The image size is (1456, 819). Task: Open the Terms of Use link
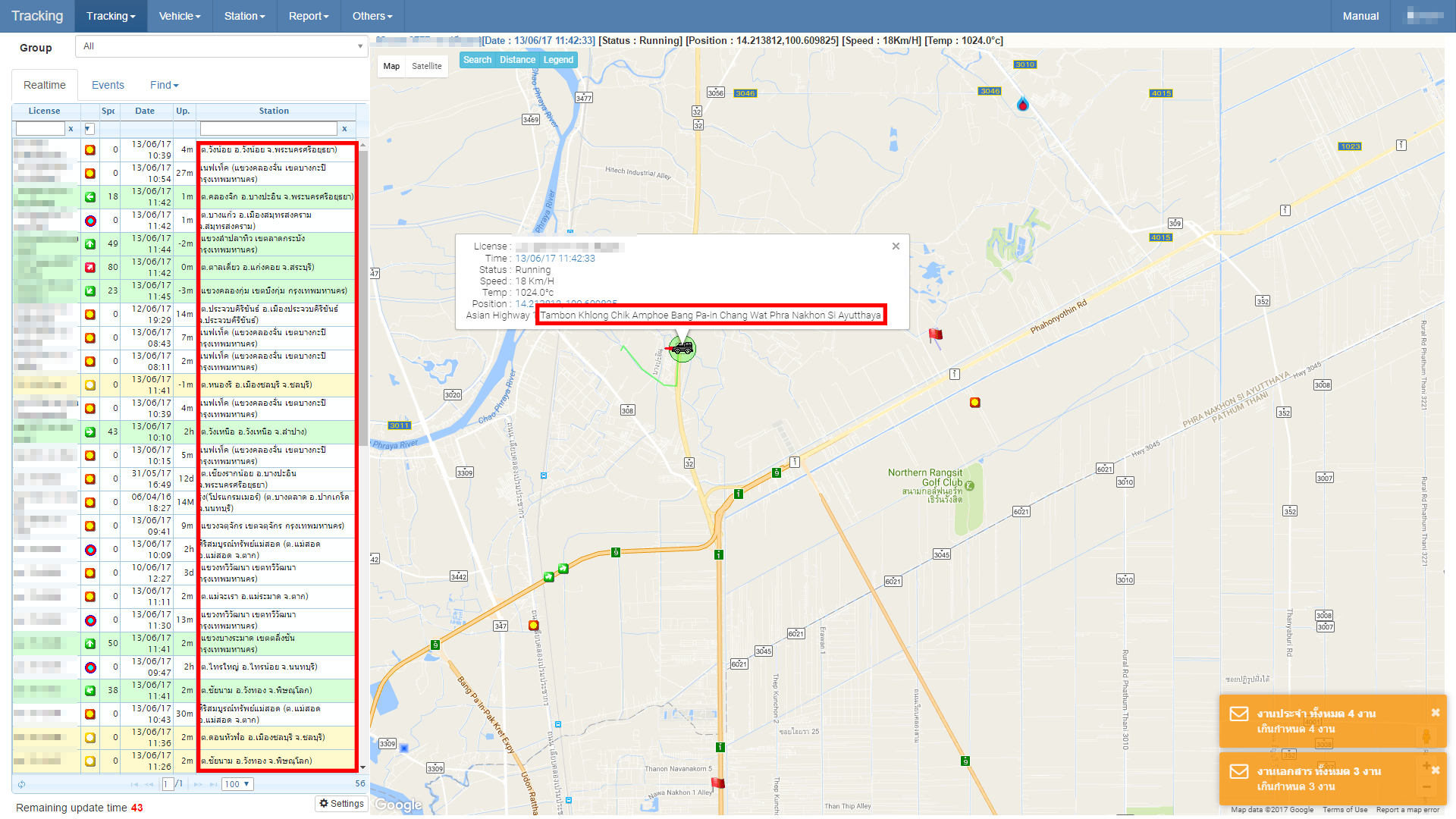(x=1345, y=810)
